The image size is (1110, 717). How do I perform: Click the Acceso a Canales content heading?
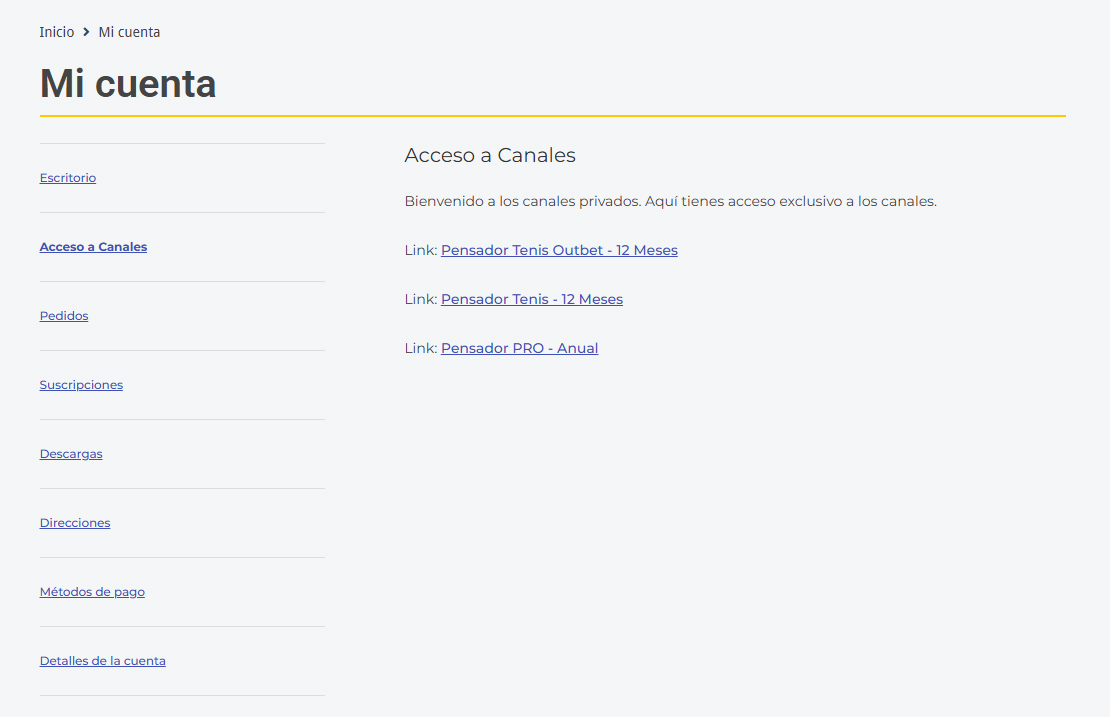(490, 155)
